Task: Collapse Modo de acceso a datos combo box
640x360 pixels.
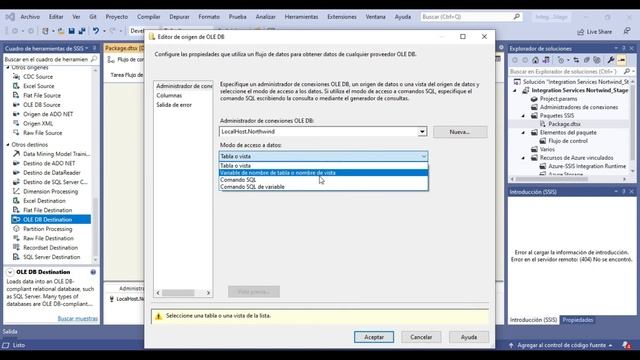Action: [x=423, y=156]
